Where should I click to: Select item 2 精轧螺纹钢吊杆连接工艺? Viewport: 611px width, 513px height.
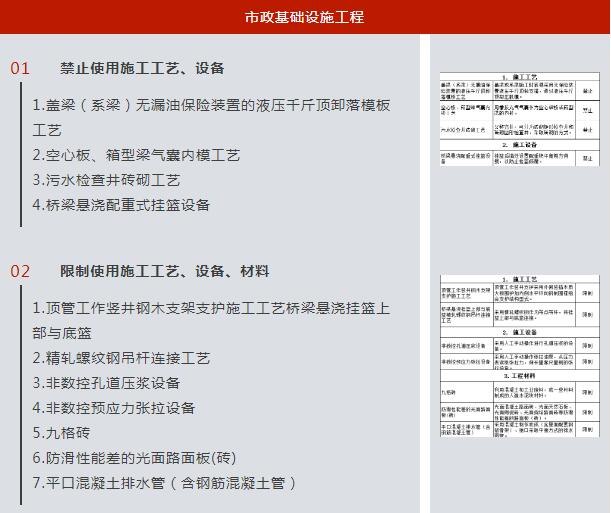point(121,358)
